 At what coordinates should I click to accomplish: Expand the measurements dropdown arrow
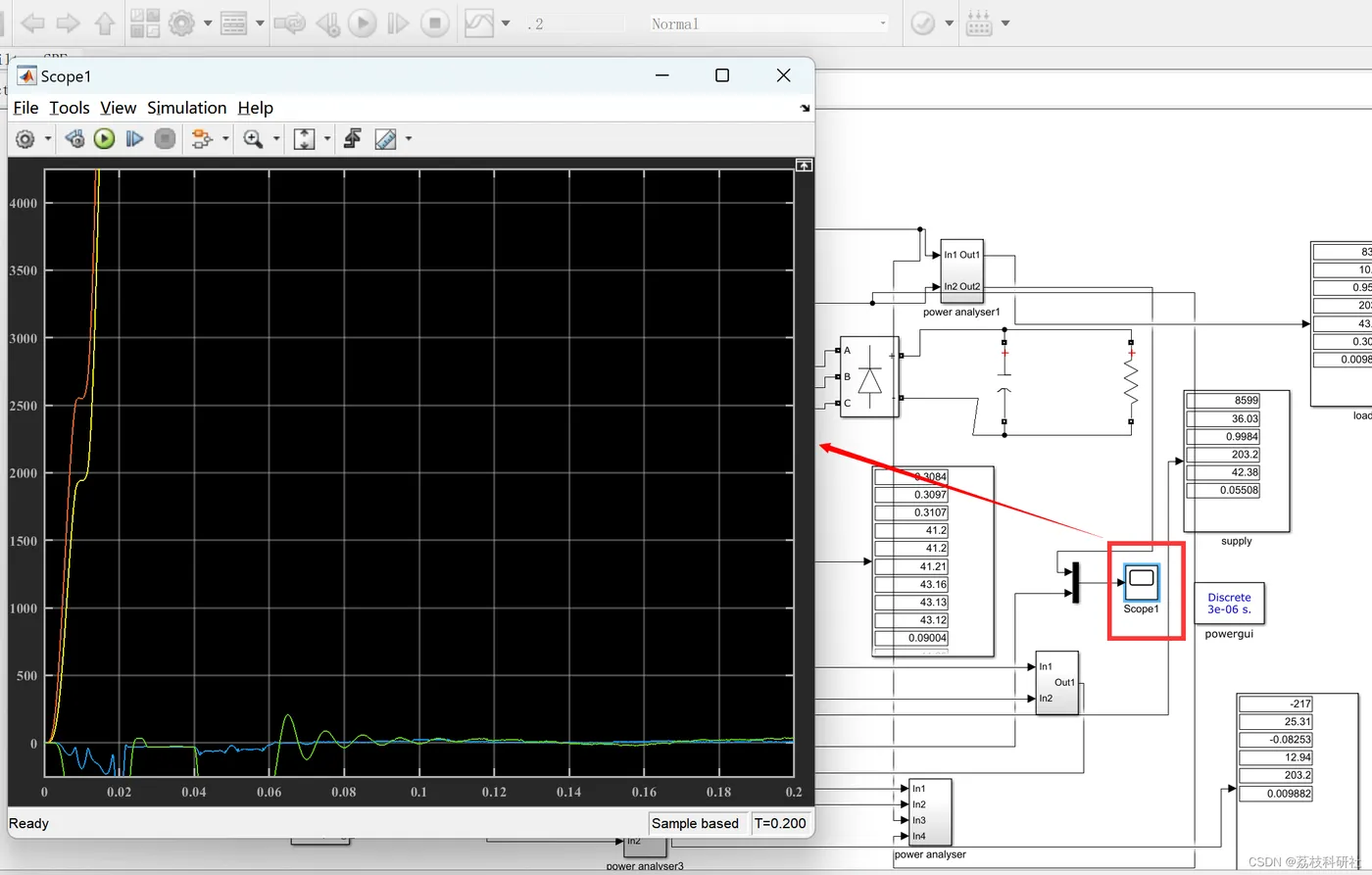(x=409, y=139)
